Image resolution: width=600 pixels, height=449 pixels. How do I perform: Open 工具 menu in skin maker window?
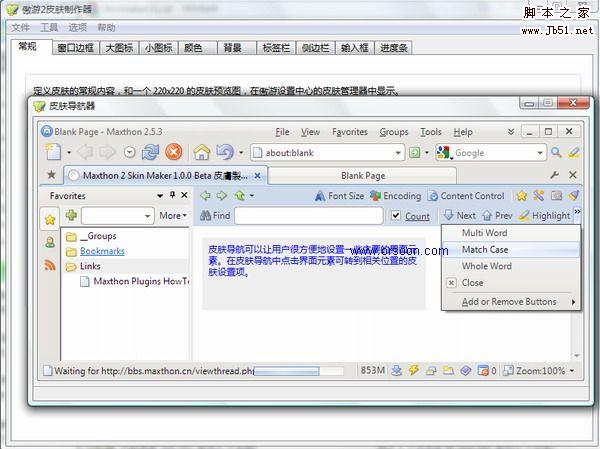tap(49, 28)
